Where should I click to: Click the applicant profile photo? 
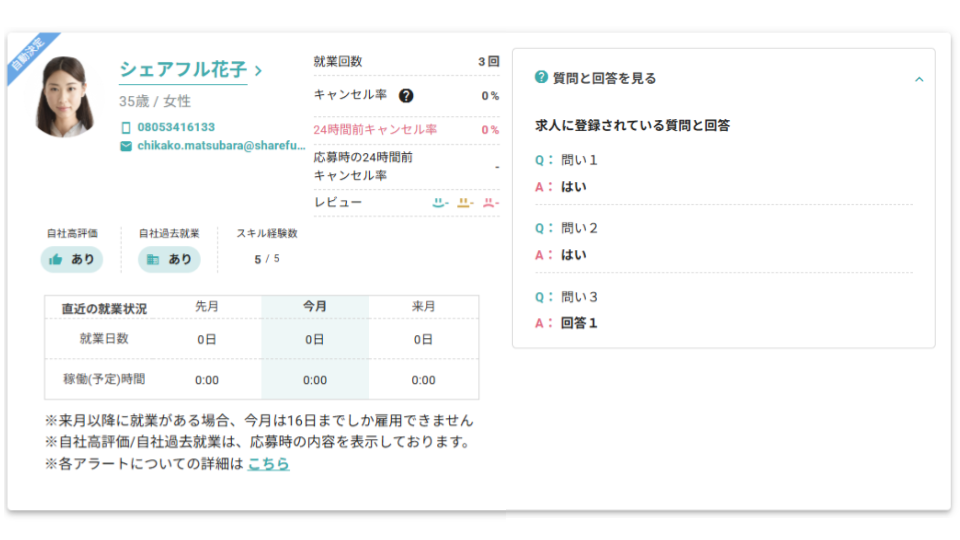[66, 97]
